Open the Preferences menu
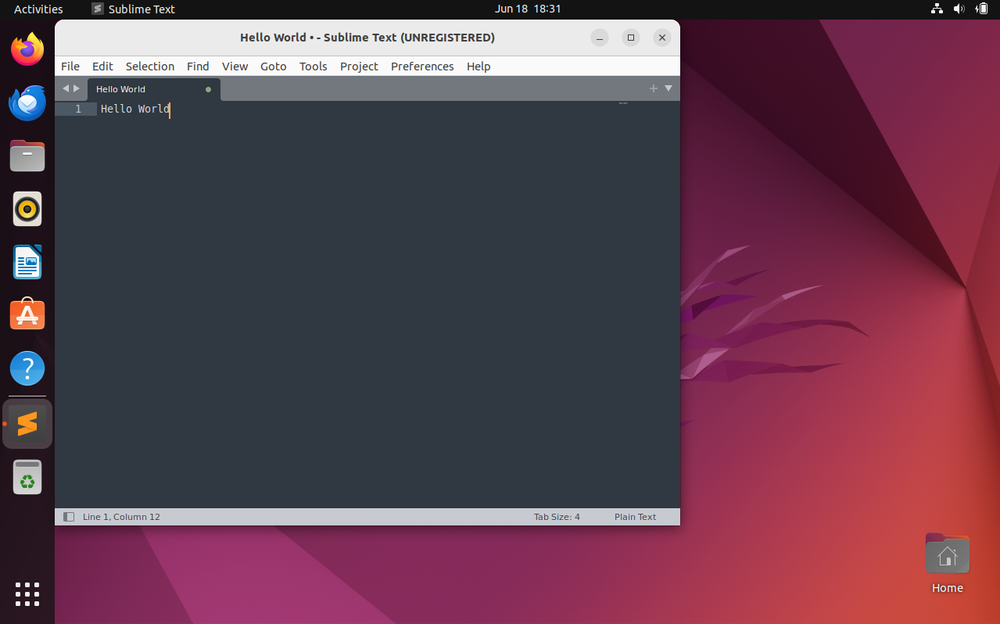1000x624 pixels. [422, 66]
